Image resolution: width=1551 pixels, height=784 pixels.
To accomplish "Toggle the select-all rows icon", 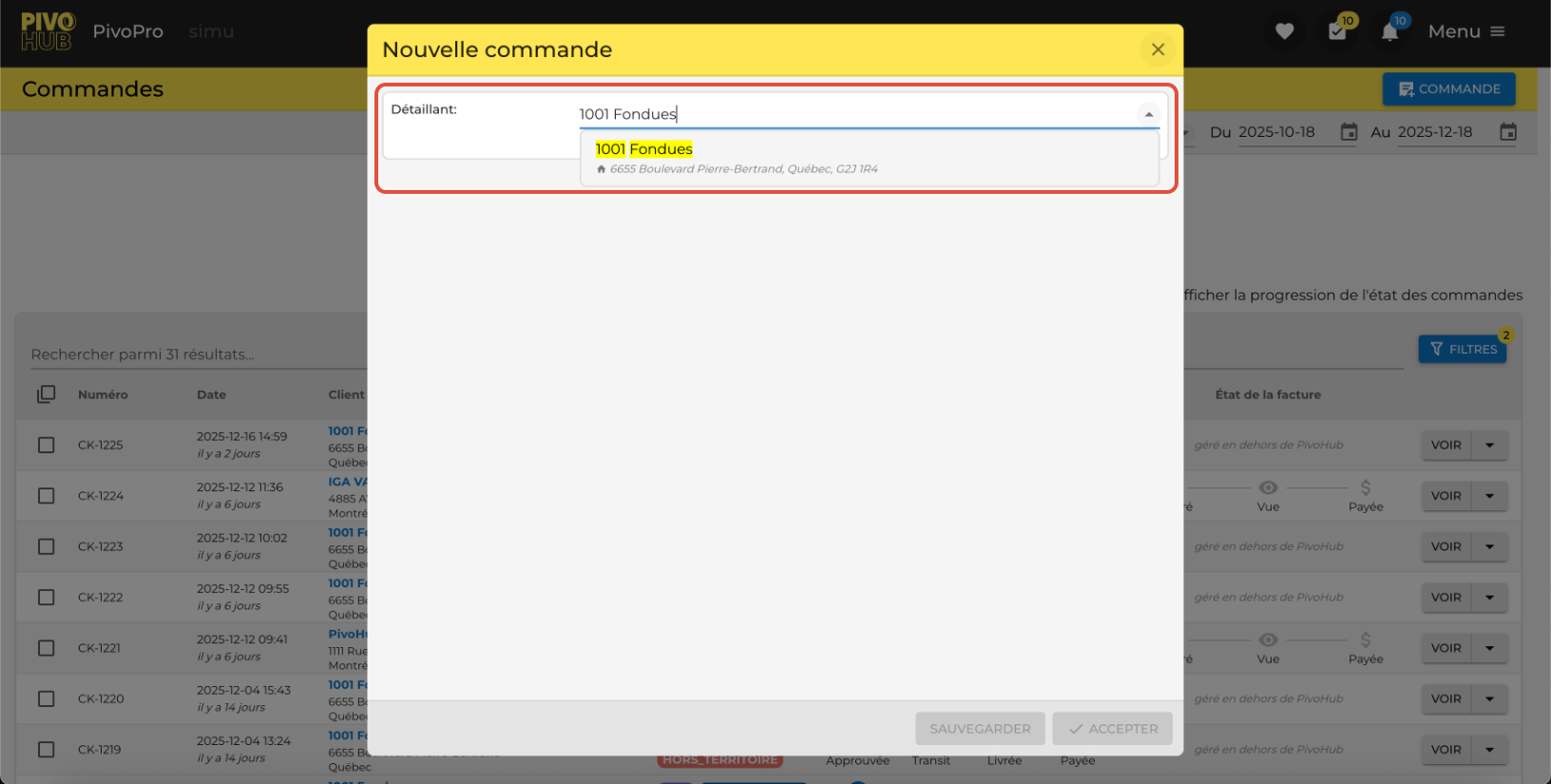I will click(46, 394).
